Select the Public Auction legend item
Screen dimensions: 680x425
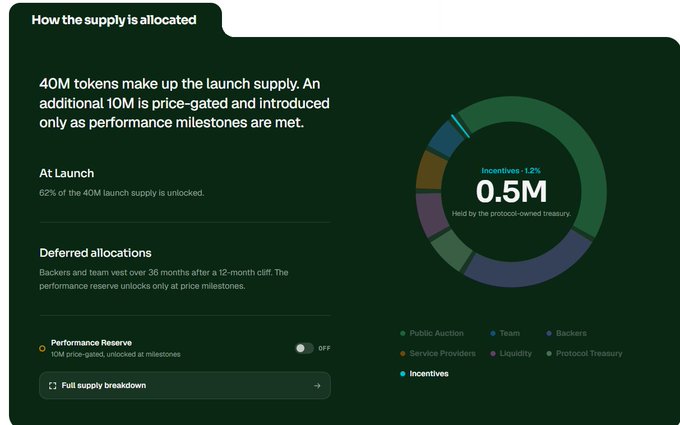[x=432, y=333]
